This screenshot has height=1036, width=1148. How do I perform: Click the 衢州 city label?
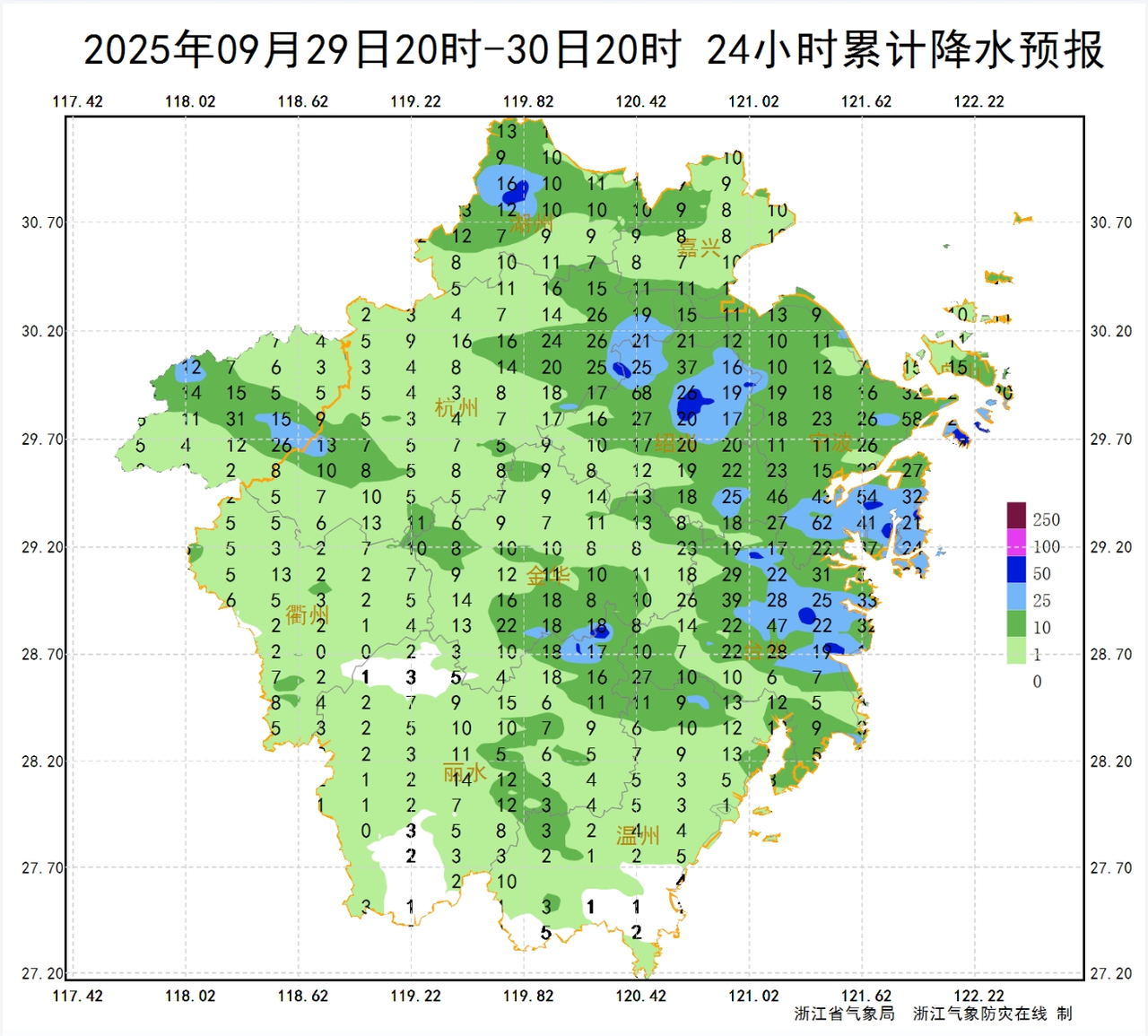click(308, 615)
